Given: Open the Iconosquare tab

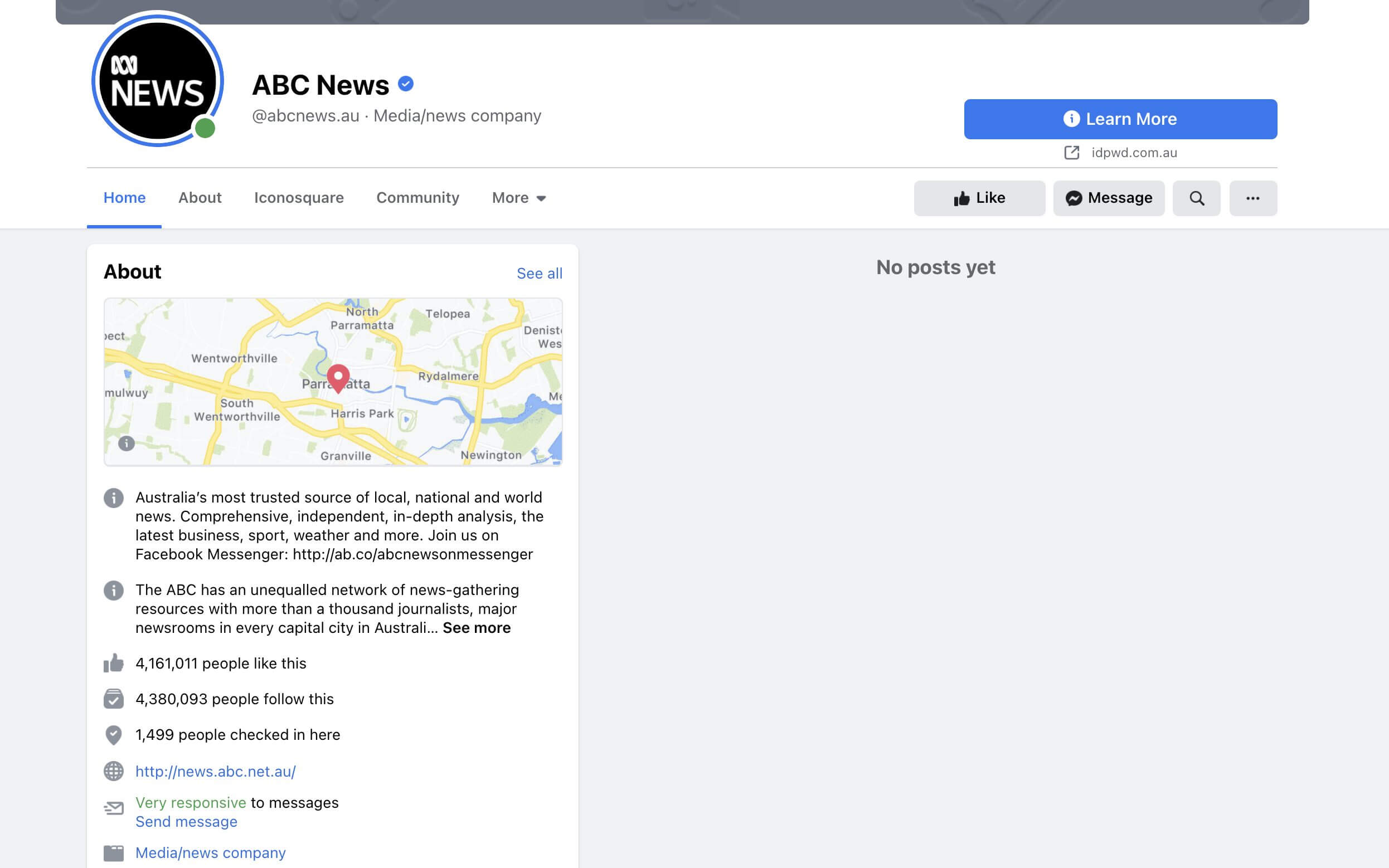Looking at the screenshot, I should tap(299, 198).
